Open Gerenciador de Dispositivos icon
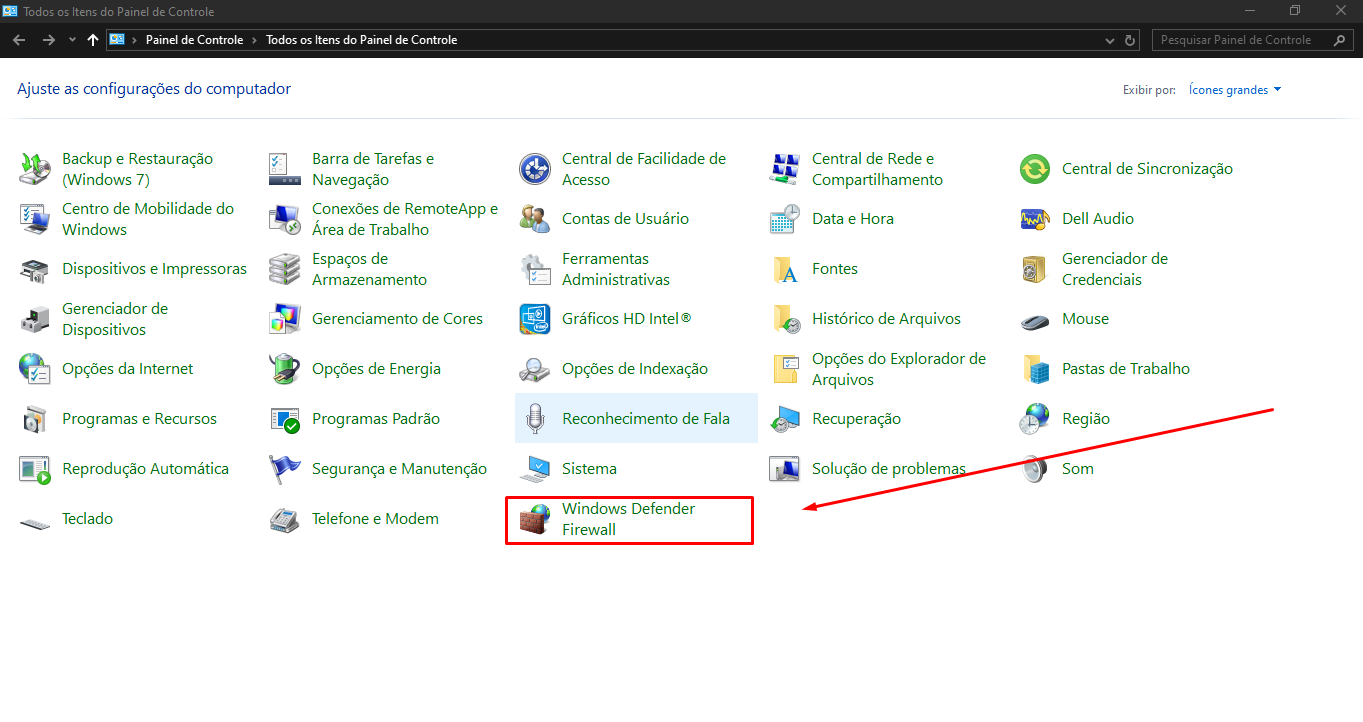The width and height of the screenshot is (1363, 722). [x=35, y=319]
